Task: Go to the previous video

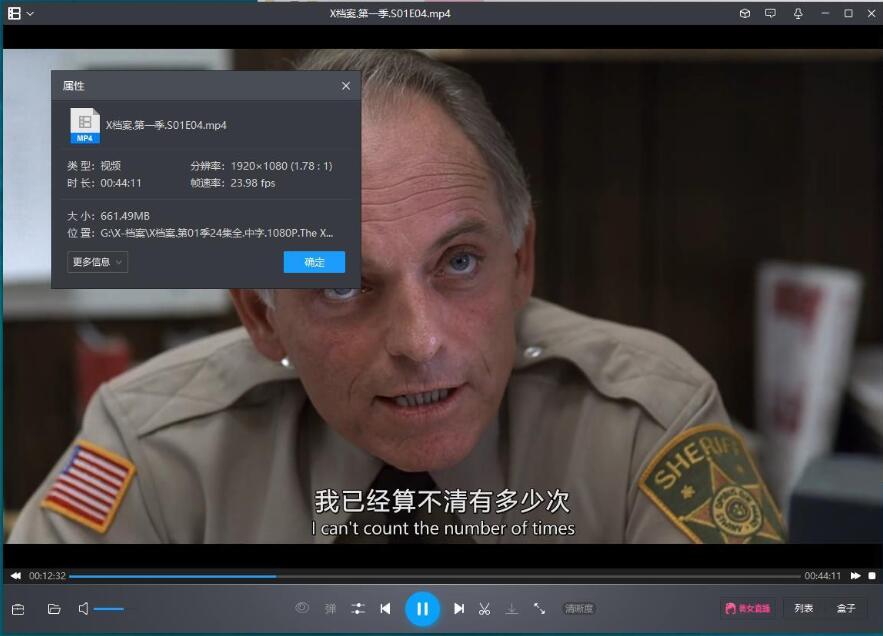Action: (x=385, y=608)
